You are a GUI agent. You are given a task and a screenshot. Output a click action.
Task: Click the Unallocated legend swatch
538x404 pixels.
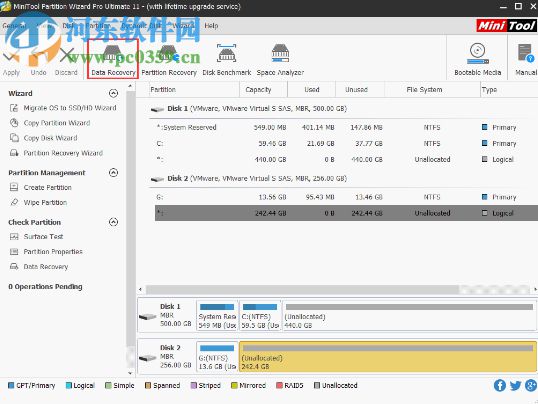(x=317, y=385)
